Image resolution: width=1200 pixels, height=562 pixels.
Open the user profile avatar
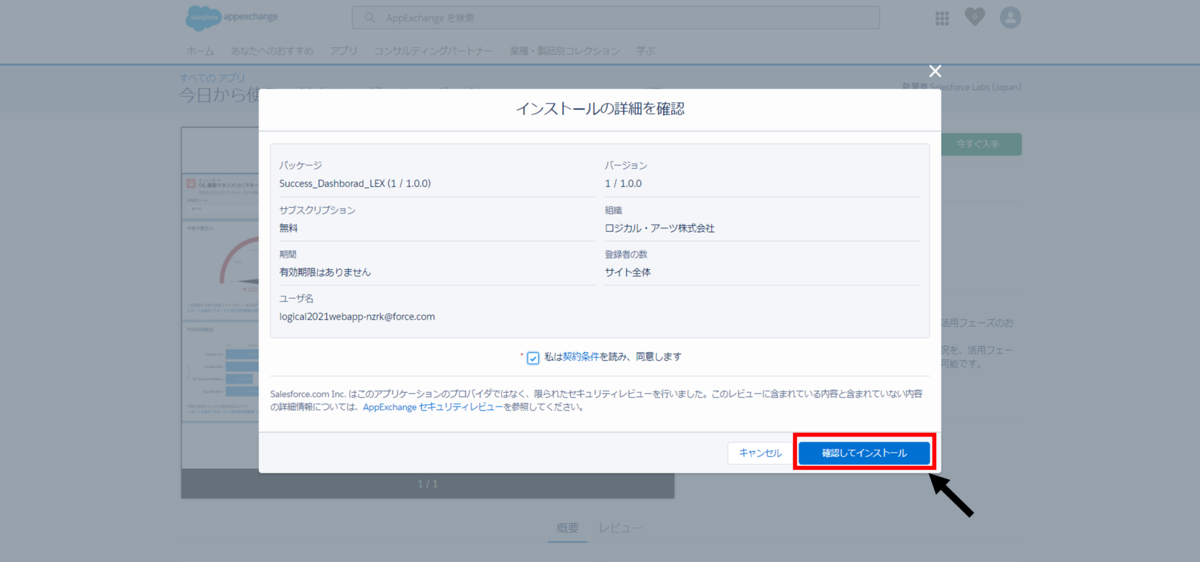1011,17
